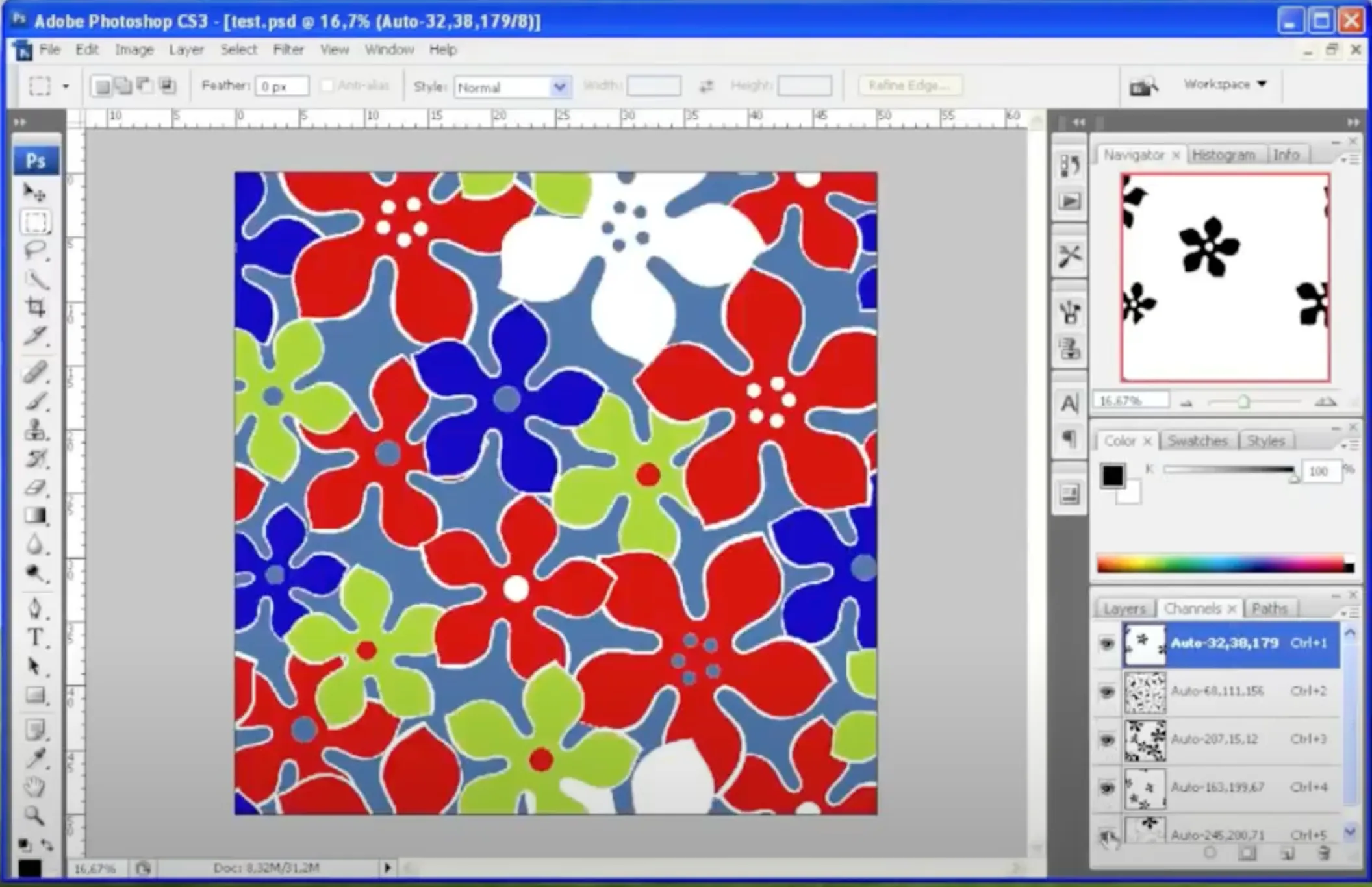Open the tool preset picker arrow
This screenshot has height=887, width=1372.
point(65,86)
